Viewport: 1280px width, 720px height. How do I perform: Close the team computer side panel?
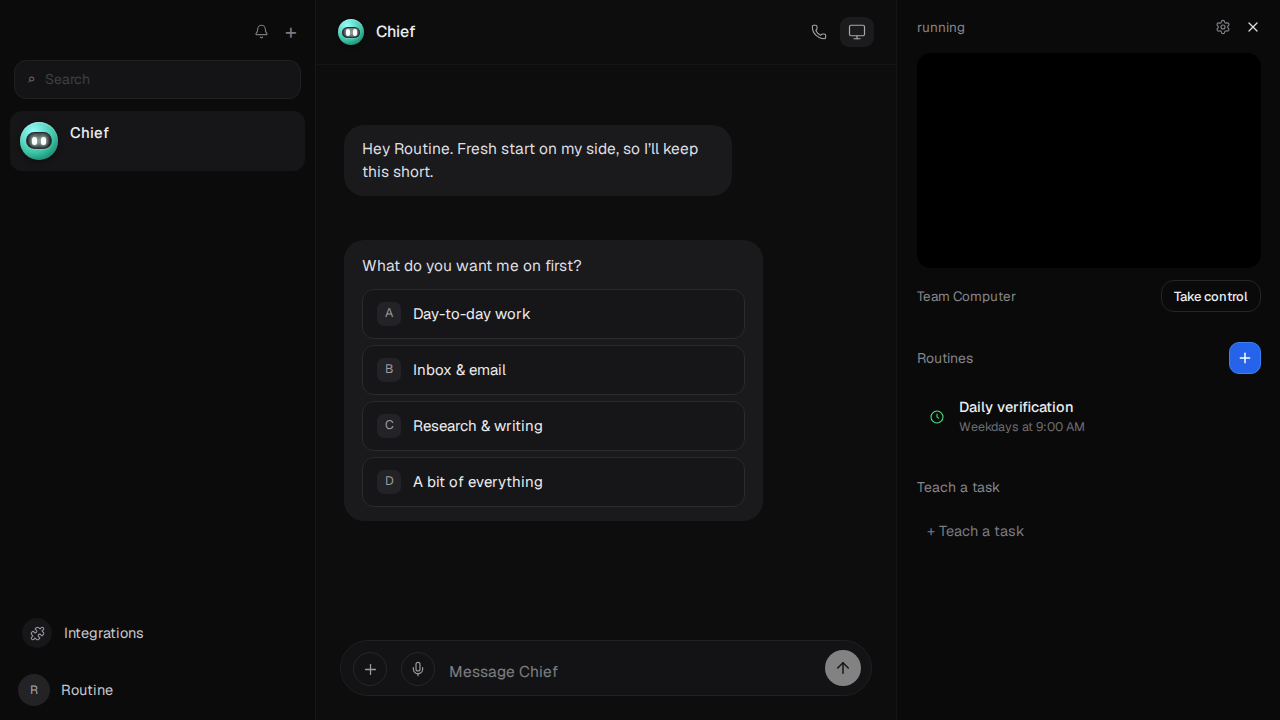click(1253, 27)
